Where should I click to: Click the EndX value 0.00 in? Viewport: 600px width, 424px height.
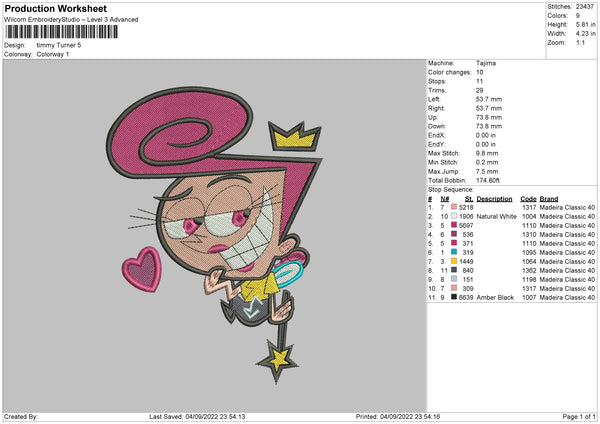pos(486,135)
